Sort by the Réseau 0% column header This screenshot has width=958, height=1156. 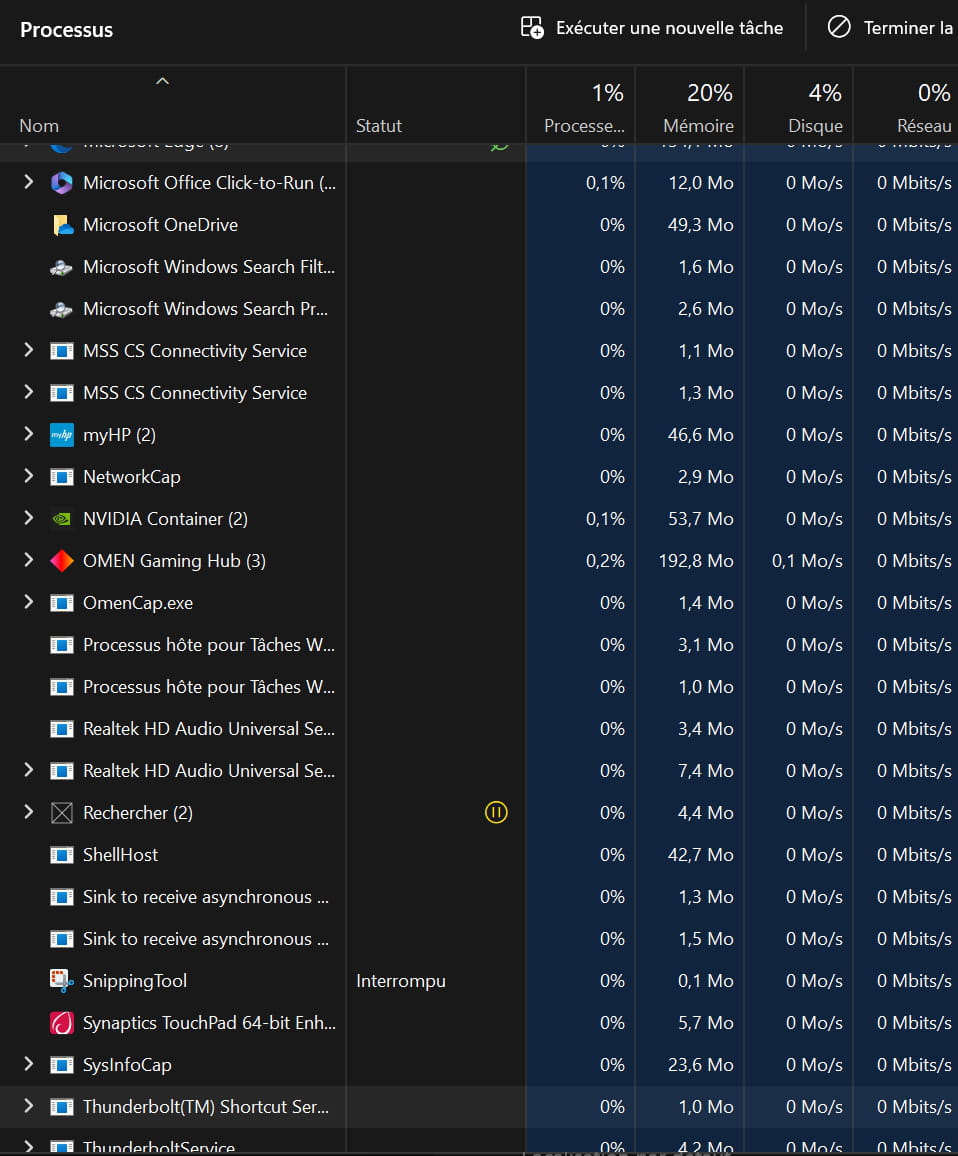pyautogui.click(x=906, y=107)
